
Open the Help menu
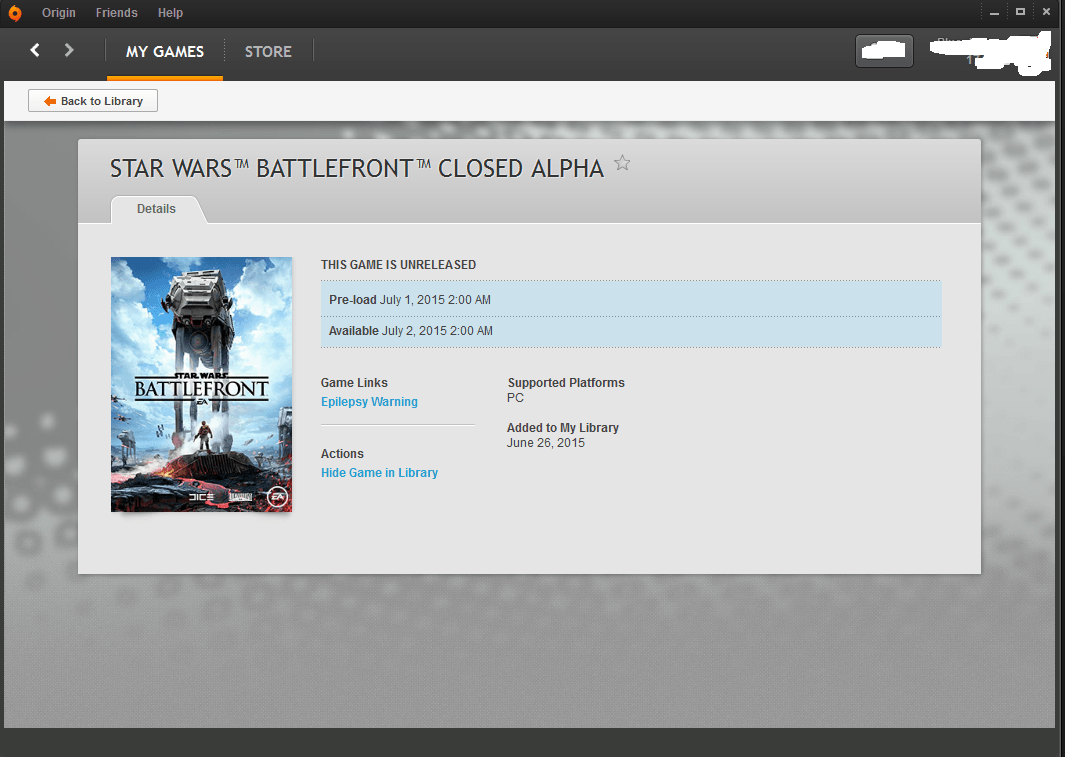(x=170, y=13)
